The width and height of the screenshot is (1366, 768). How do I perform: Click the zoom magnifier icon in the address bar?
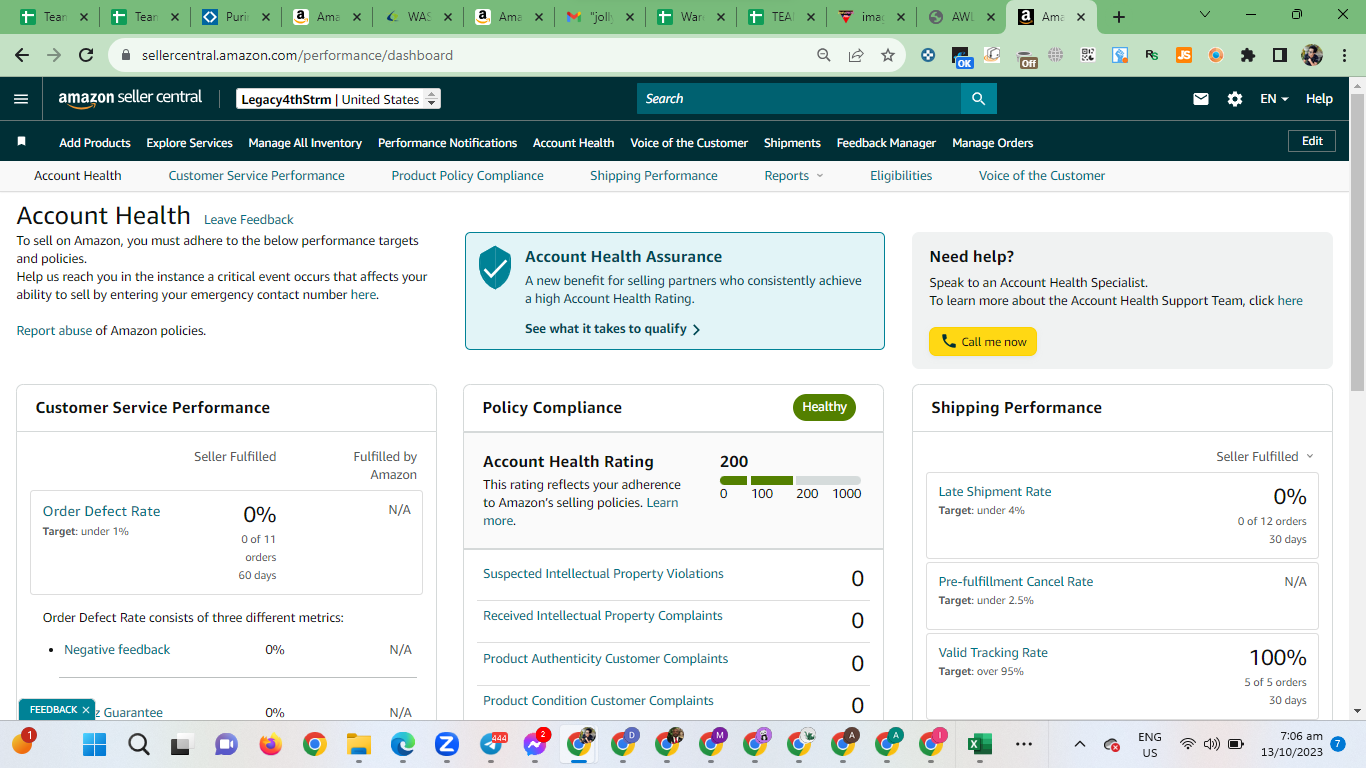[824, 56]
